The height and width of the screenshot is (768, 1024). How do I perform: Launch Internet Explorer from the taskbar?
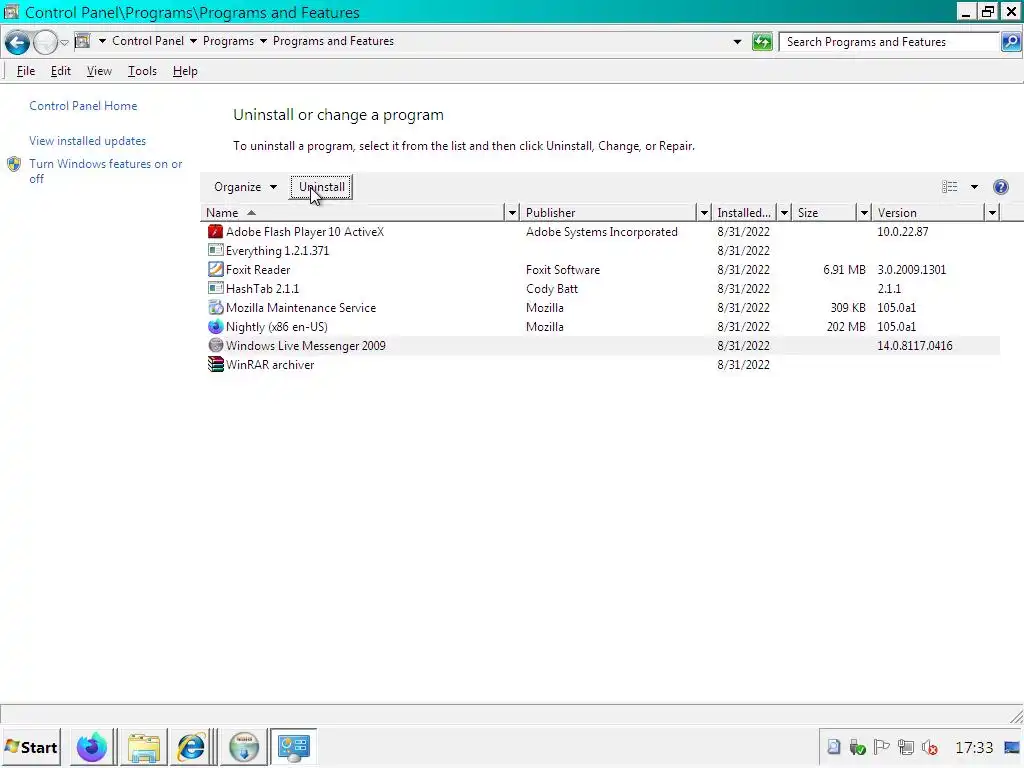point(192,747)
